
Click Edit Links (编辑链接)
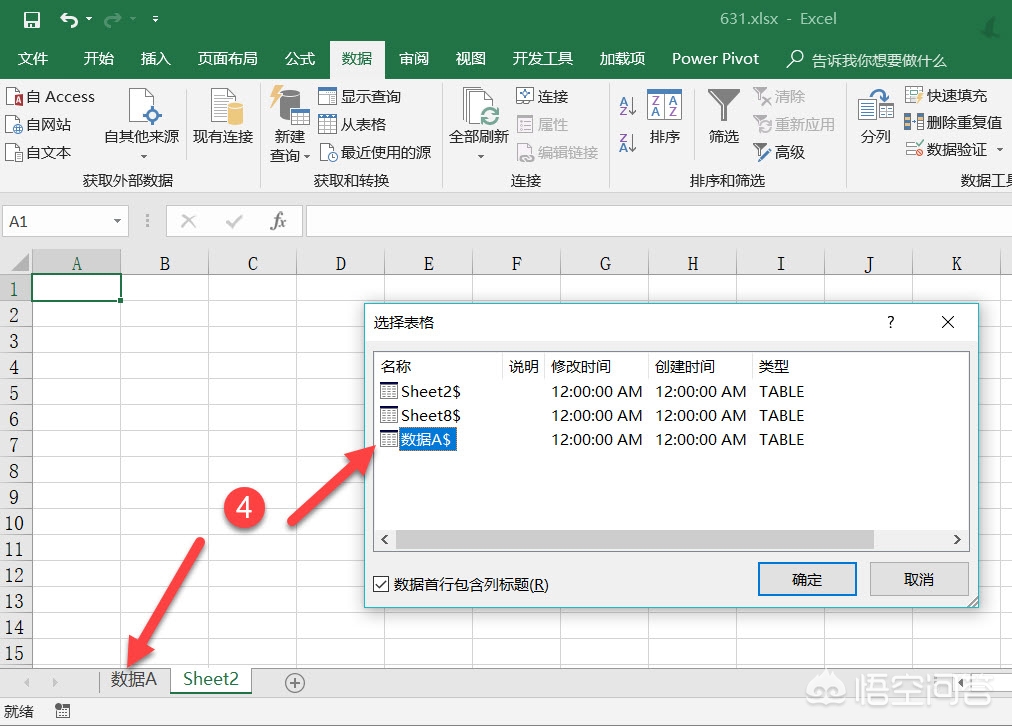click(558, 153)
